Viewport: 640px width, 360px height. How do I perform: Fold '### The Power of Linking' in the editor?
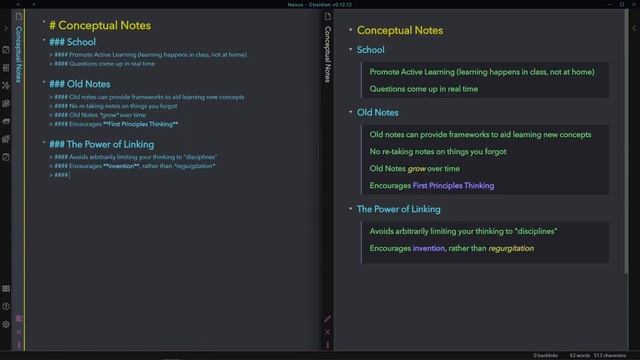pos(44,142)
